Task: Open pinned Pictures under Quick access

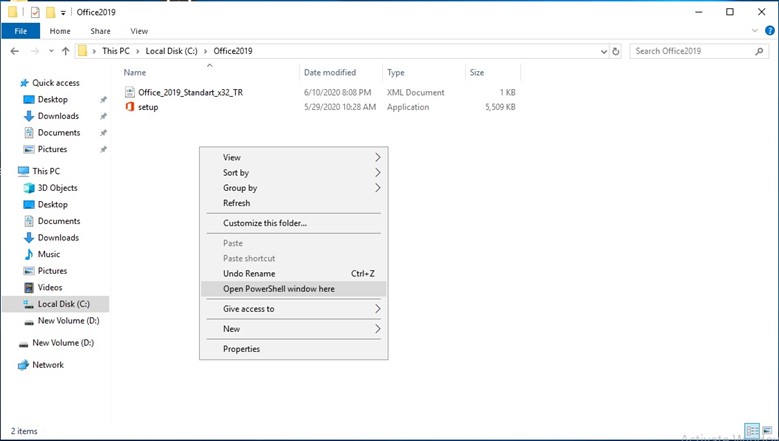Action: click(x=52, y=149)
